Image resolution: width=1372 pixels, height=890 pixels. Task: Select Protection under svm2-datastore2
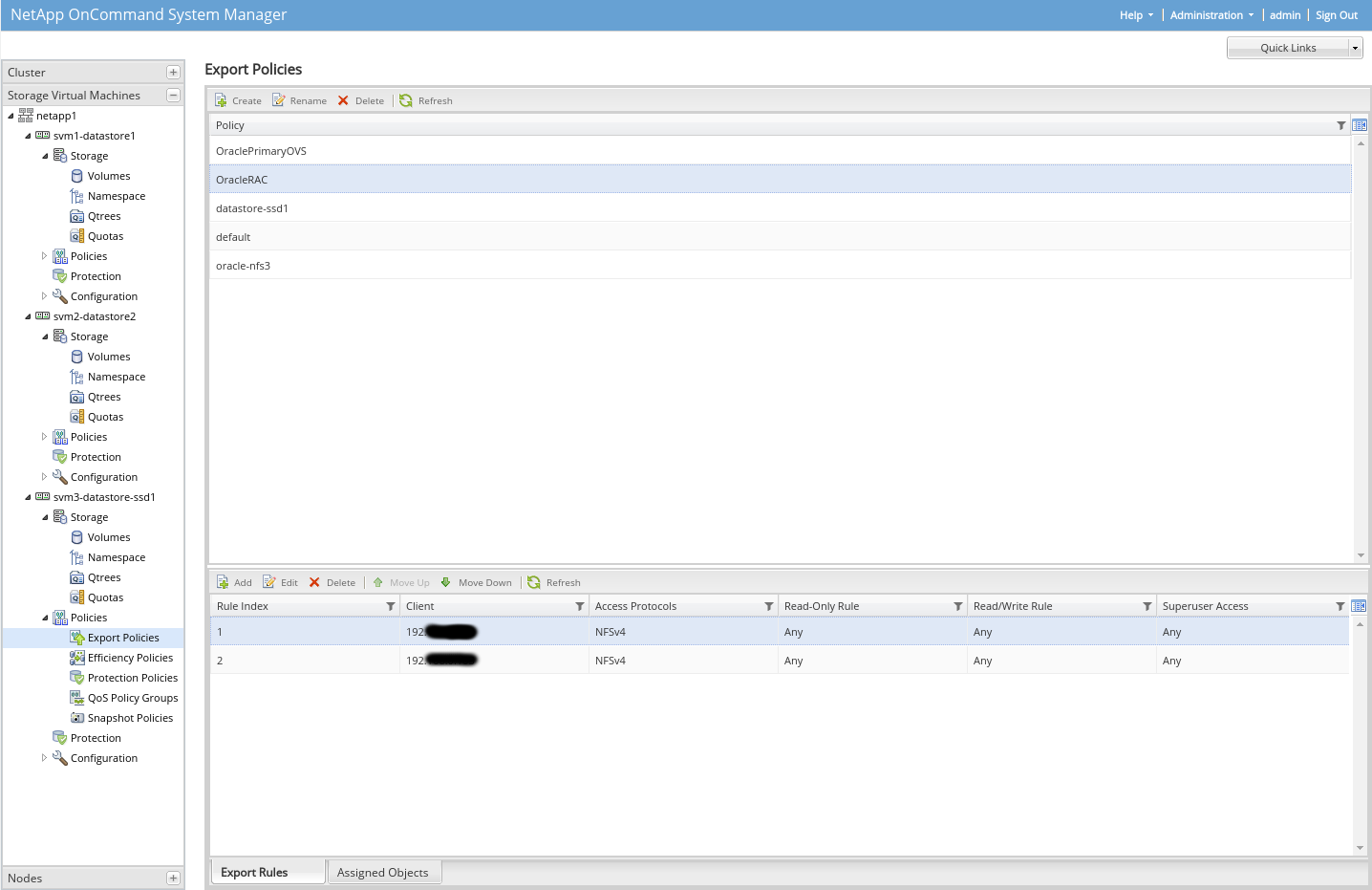(x=96, y=457)
